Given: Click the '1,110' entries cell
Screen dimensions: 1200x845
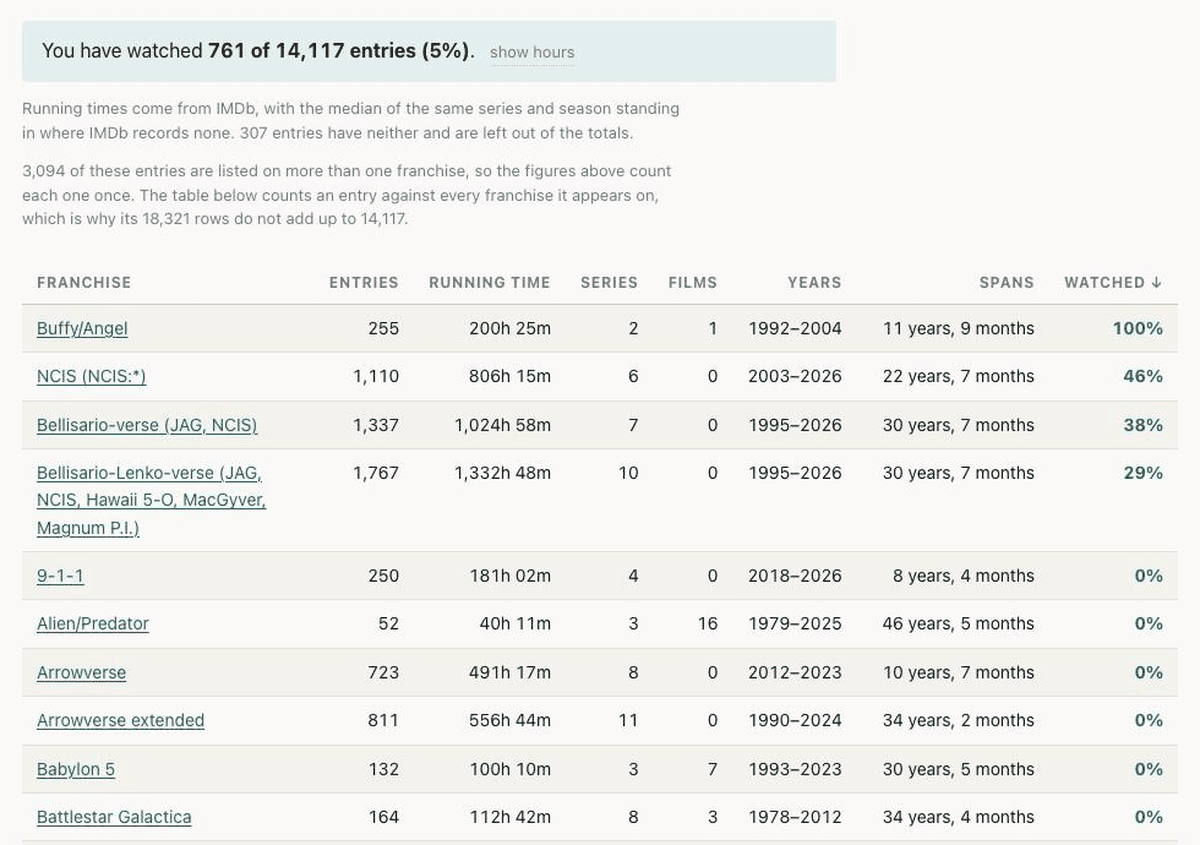Looking at the screenshot, I should 376,376.
